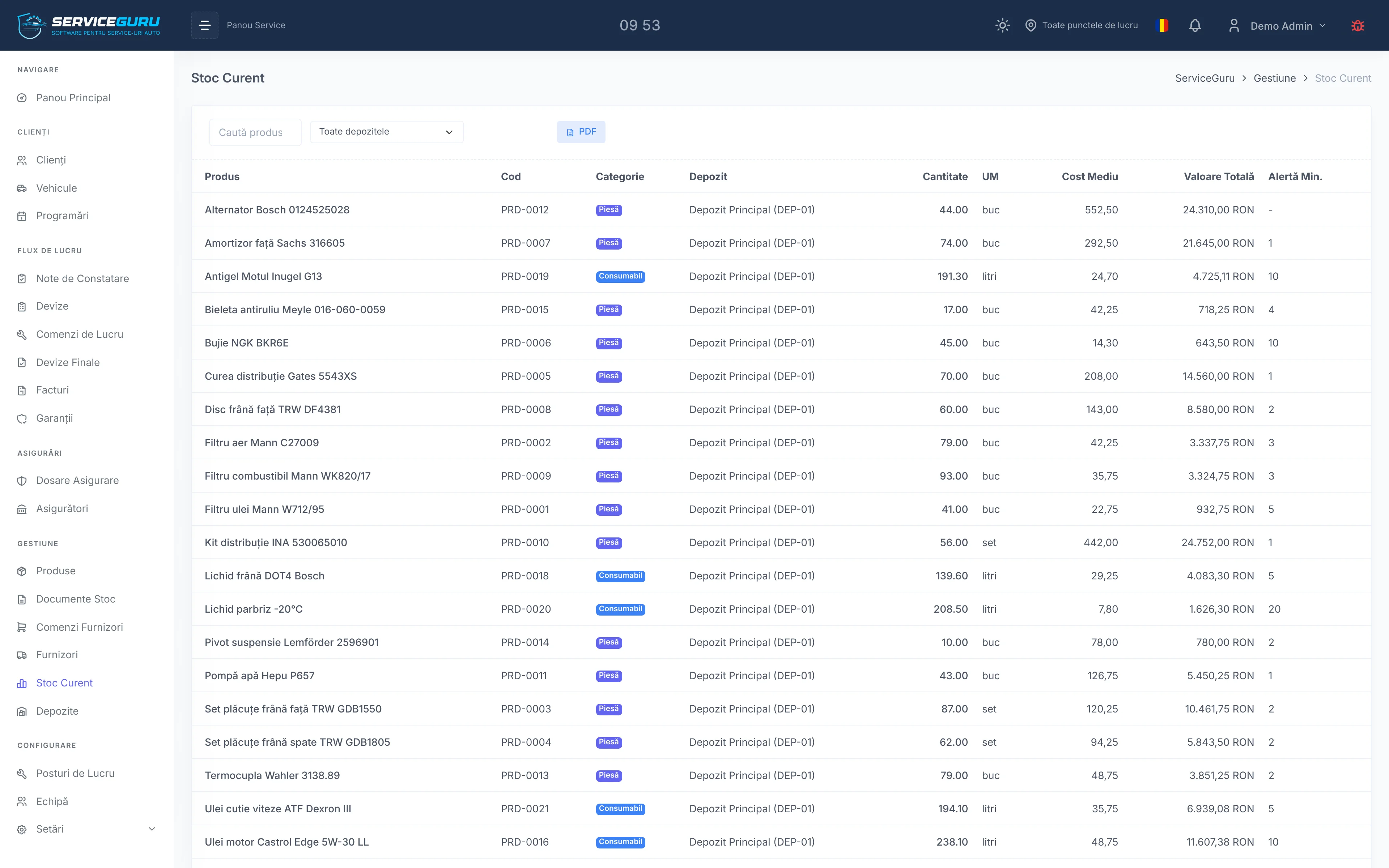Click the 09 53 clock display
Screen dimensions: 1389x868
tap(640, 25)
